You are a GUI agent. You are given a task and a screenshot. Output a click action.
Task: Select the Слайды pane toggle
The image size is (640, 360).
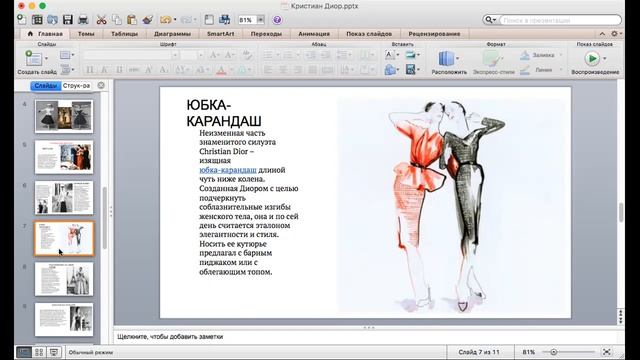pyautogui.click(x=46, y=86)
